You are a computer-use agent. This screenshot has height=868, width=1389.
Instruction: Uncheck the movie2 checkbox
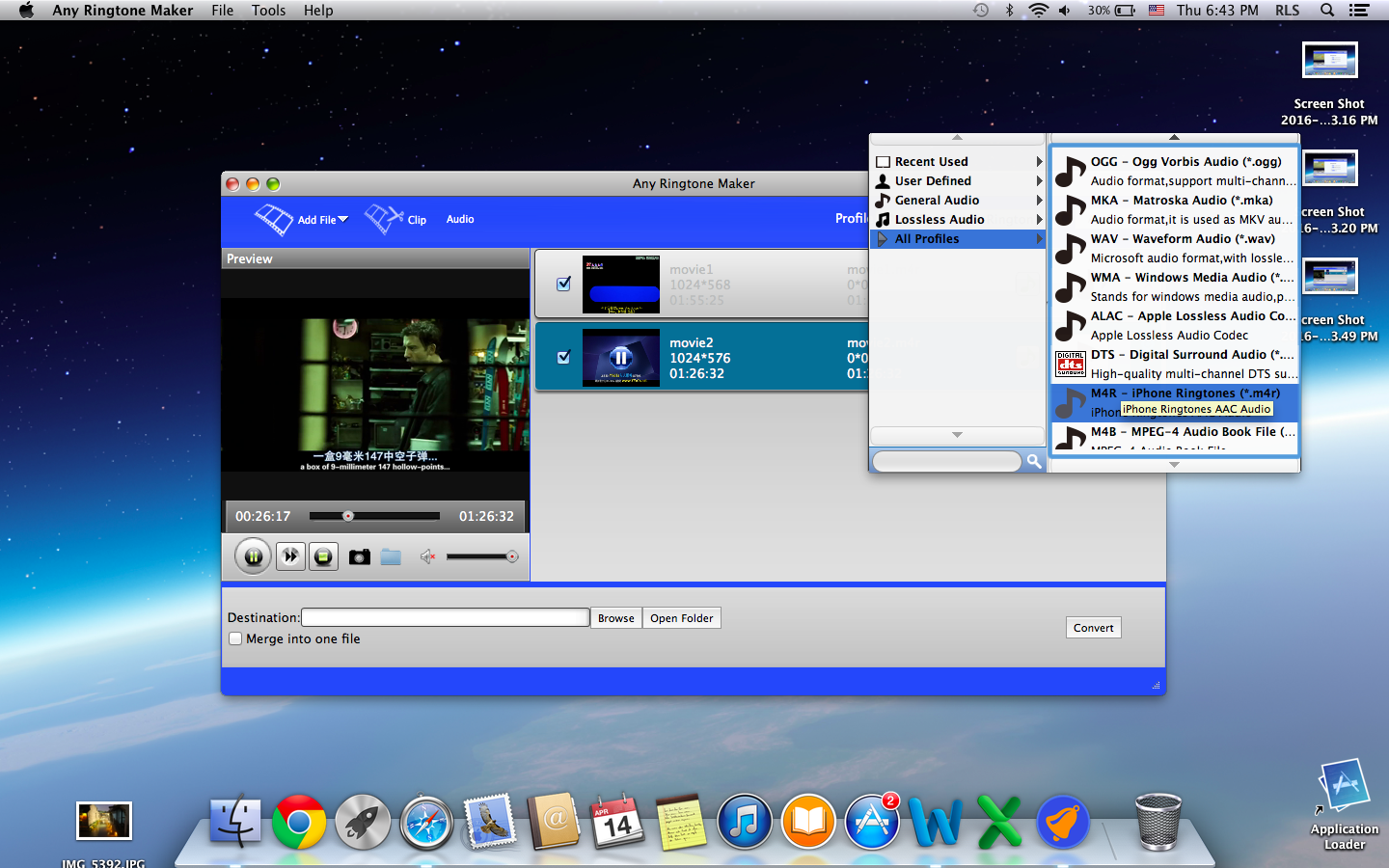pyautogui.click(x=563, y=357)
